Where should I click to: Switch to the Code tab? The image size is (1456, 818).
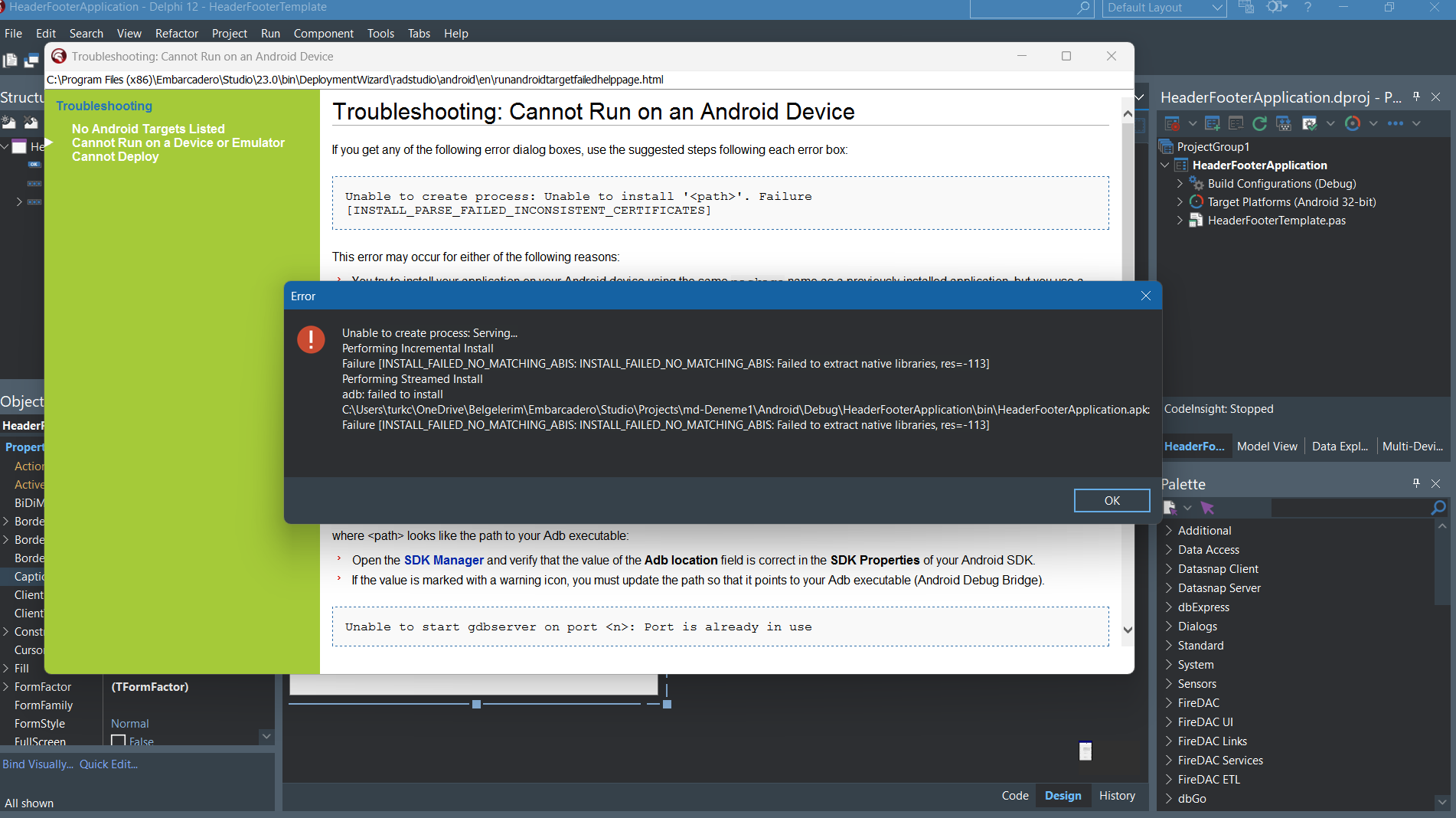click(x=1015, y=795)
